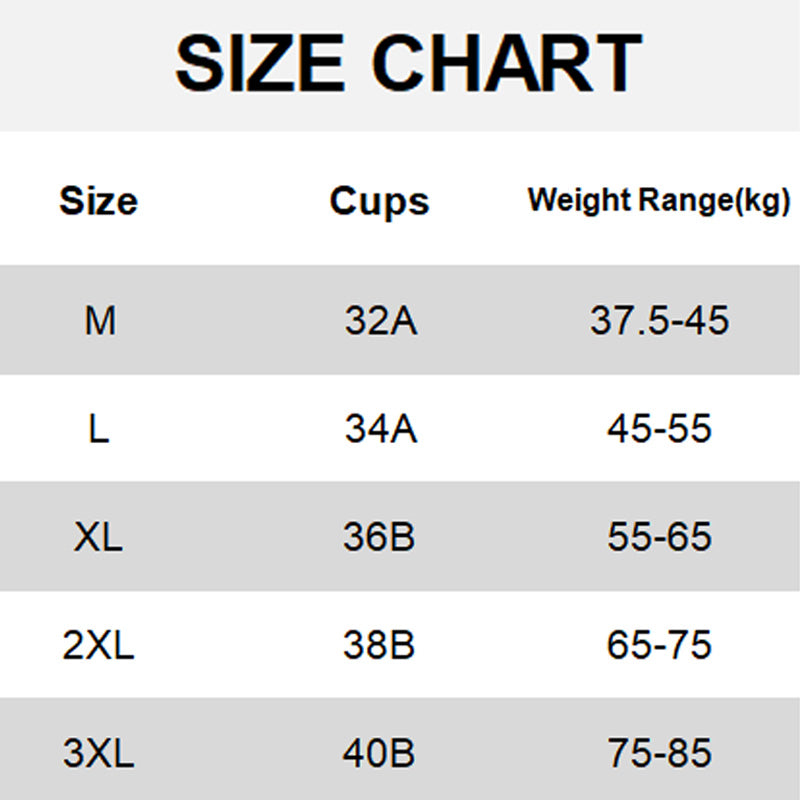Pick the 75-85 weight range cell
Screen dimensions: 800x800
coord(659,753)
